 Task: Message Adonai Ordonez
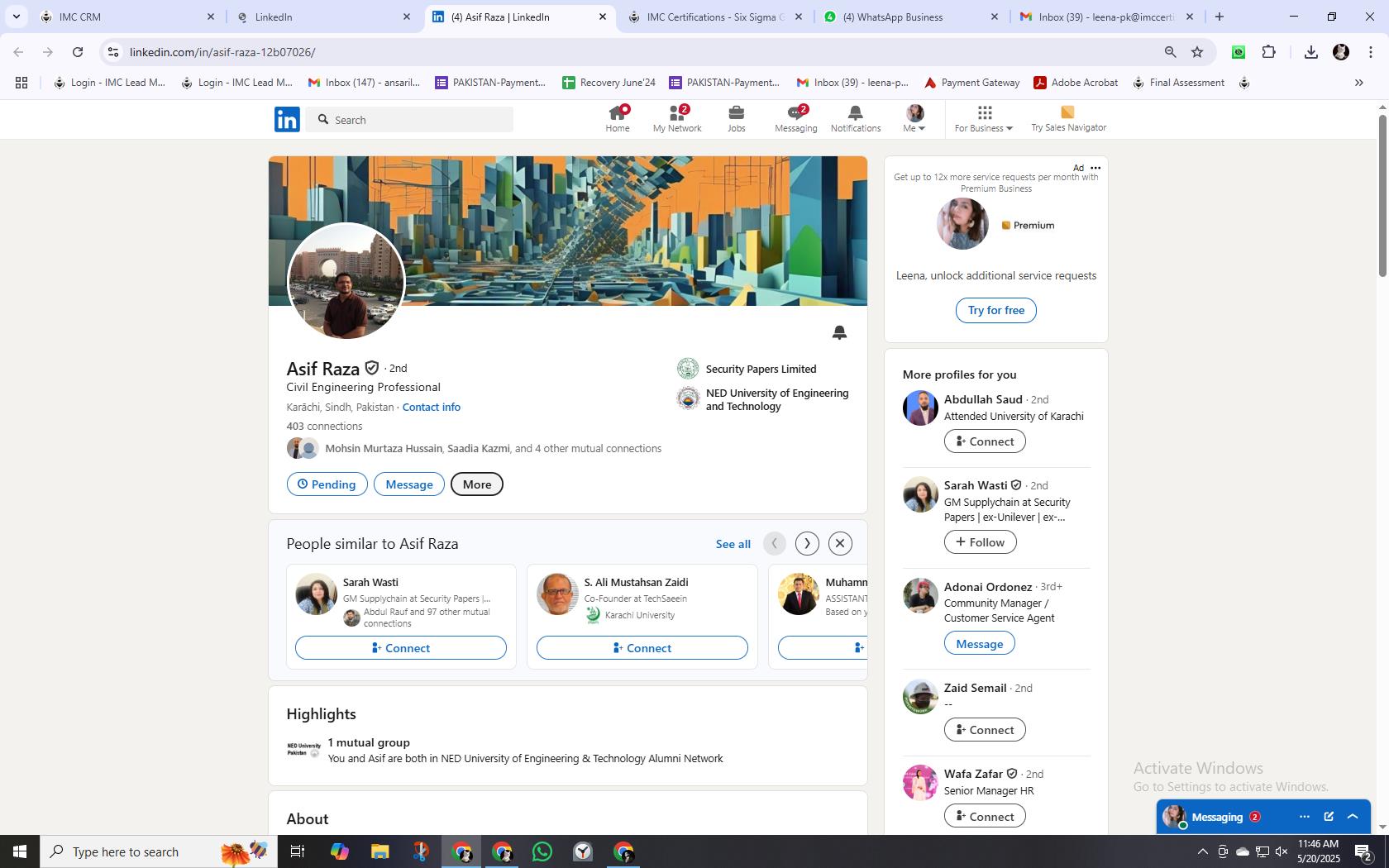pyautogui.click(x=979, y=644)
